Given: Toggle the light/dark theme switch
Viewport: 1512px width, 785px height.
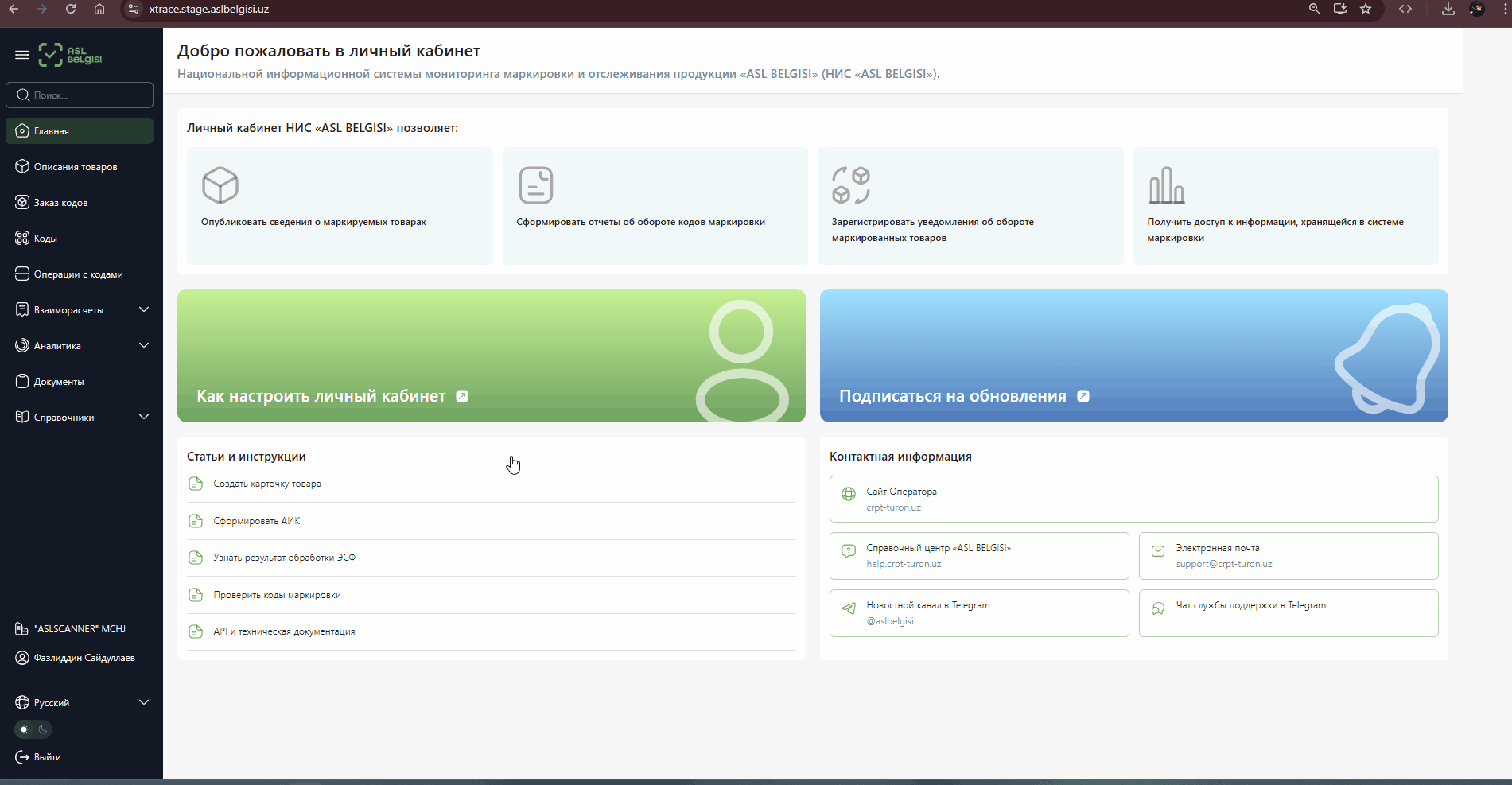Looking at the screenshot, I should coord(33,729).
